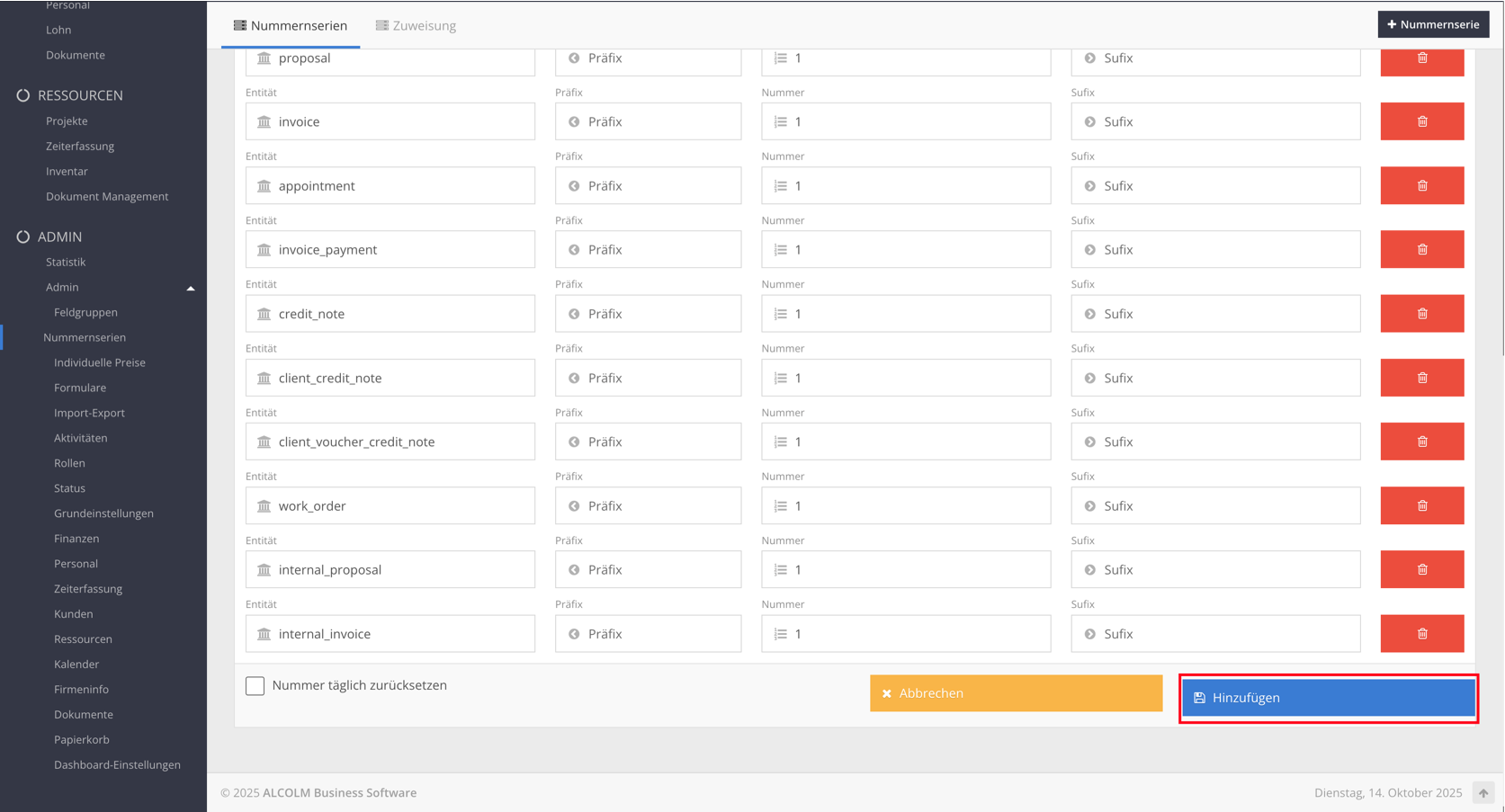Select the Nummernserien tab

pos(290,26)
